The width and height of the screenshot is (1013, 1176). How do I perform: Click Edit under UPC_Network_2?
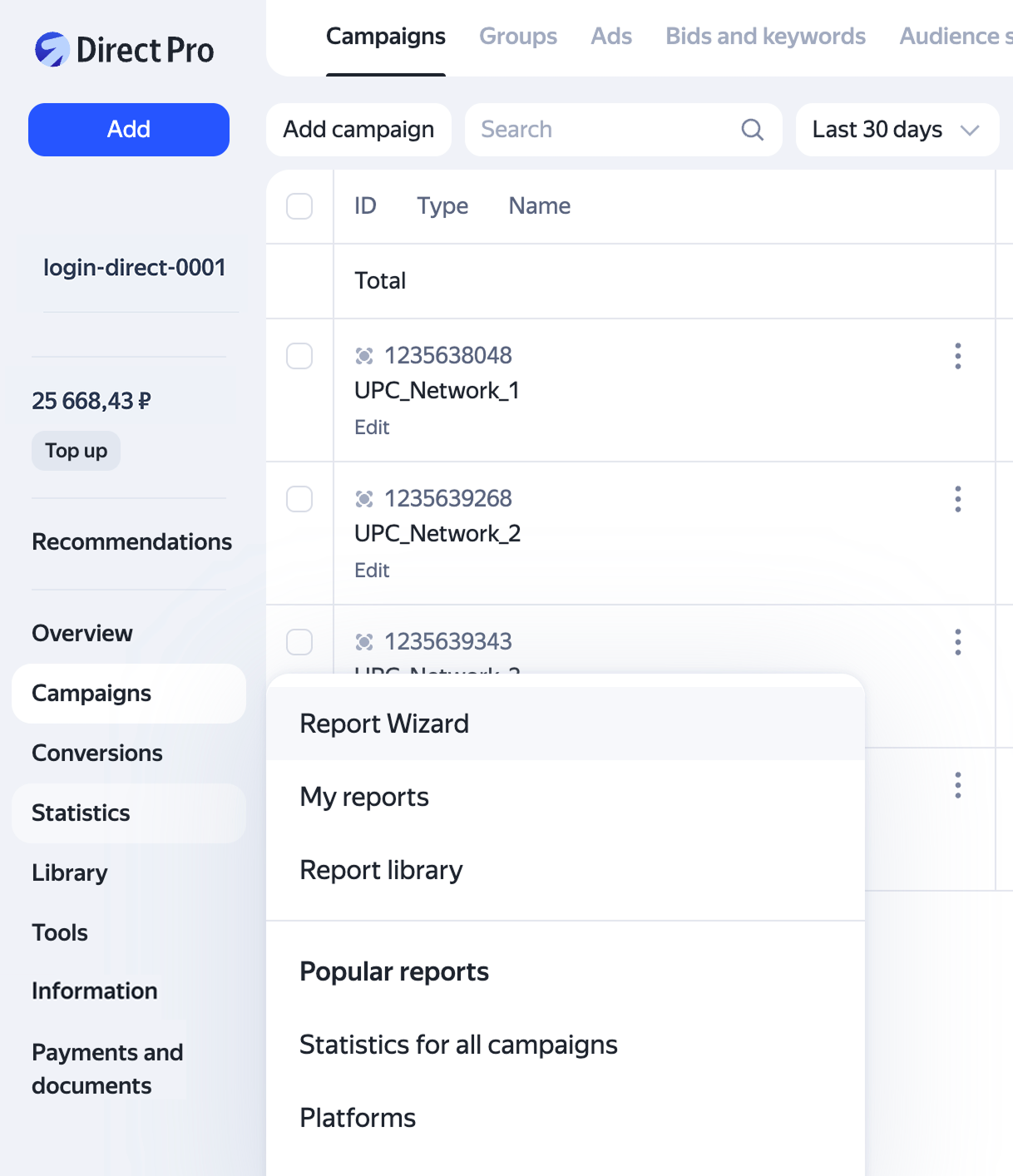point(372,571)
